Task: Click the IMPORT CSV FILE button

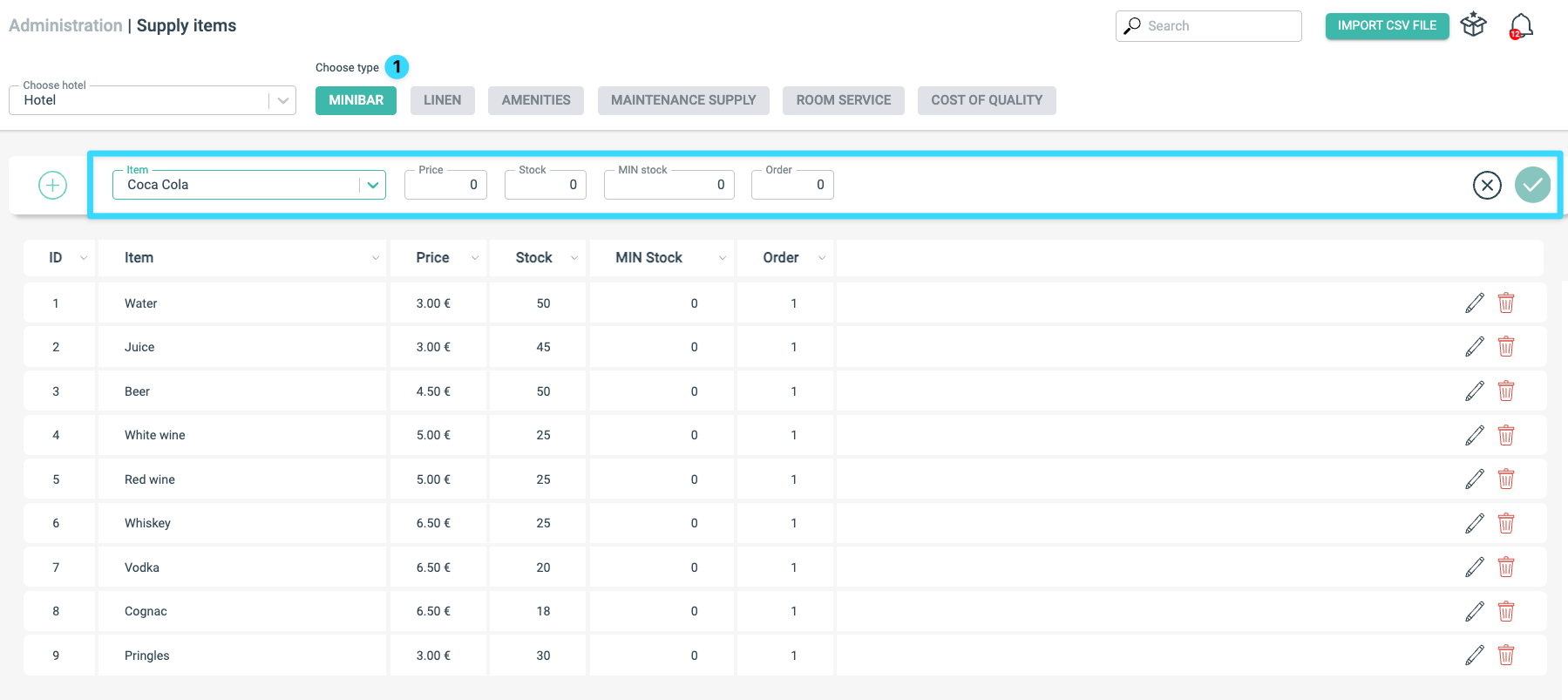Action: coord(1387,26)
